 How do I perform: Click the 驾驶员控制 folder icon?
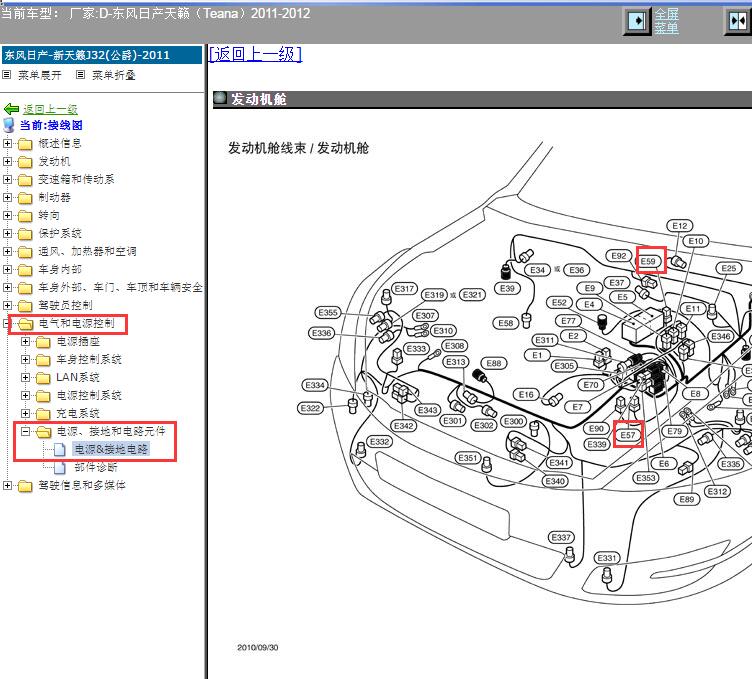(x=25, y=305)
